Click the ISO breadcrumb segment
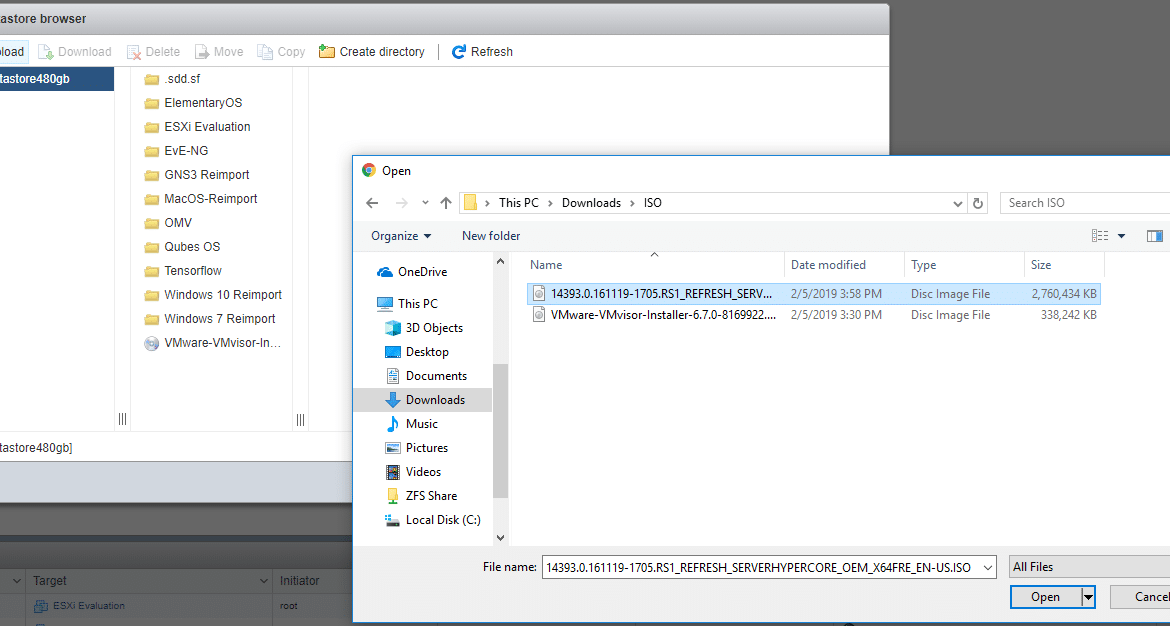The width and height of the screenshot is (1170, 626). pyautogui.click(x=653, y=203)
